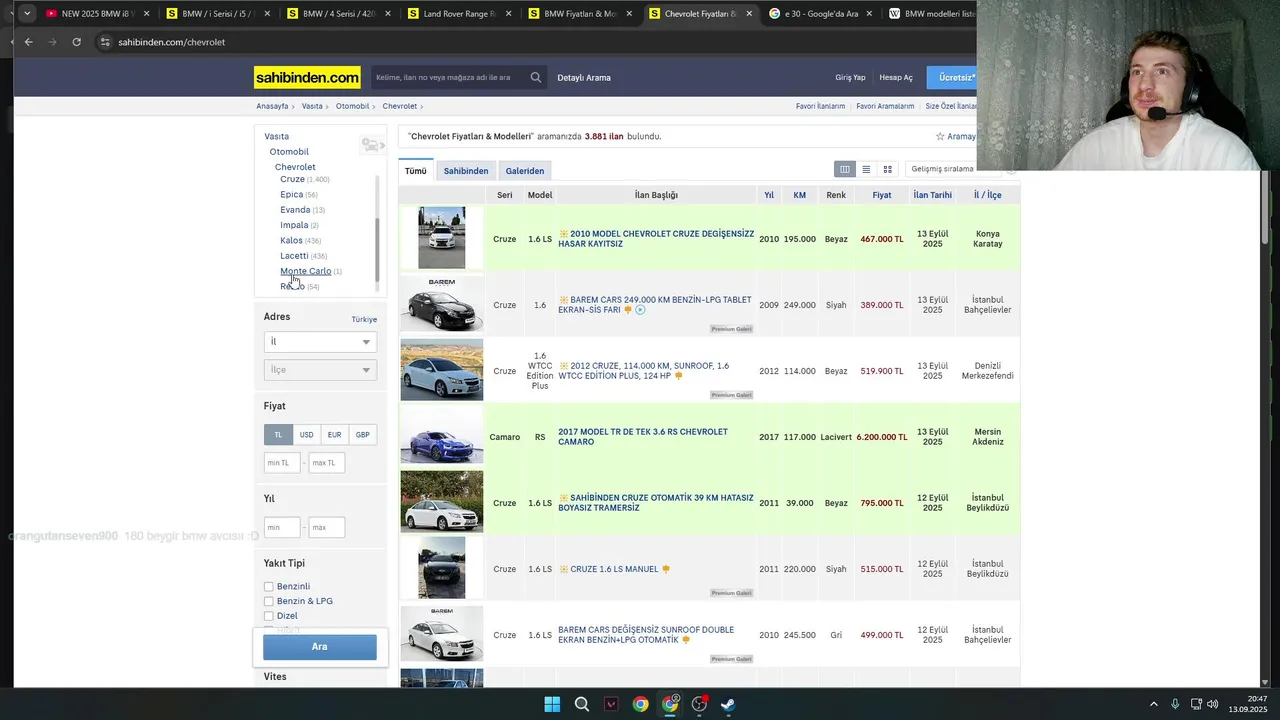The image size is (1280, 720).
Task: Open the volume tray icon
Action: click(1212, 704)
